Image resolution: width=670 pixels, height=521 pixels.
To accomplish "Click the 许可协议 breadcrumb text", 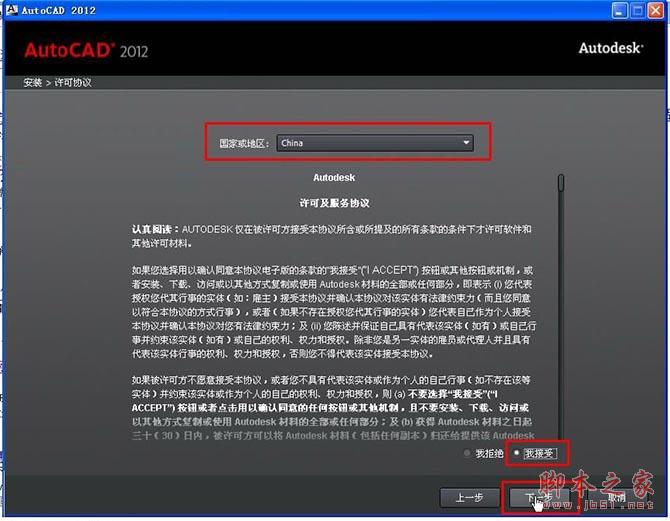I will coord(73,82).
